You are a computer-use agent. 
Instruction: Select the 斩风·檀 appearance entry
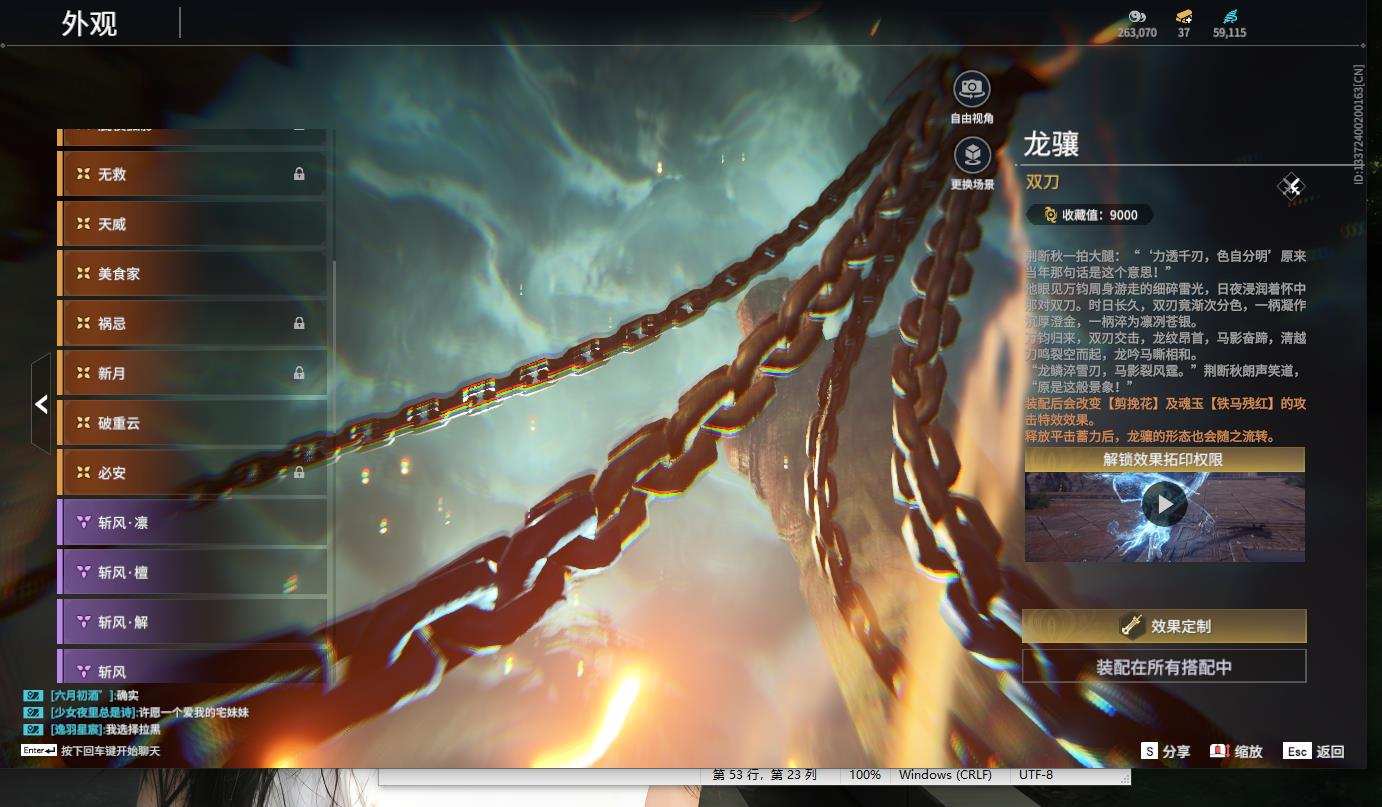click(192, 573)
